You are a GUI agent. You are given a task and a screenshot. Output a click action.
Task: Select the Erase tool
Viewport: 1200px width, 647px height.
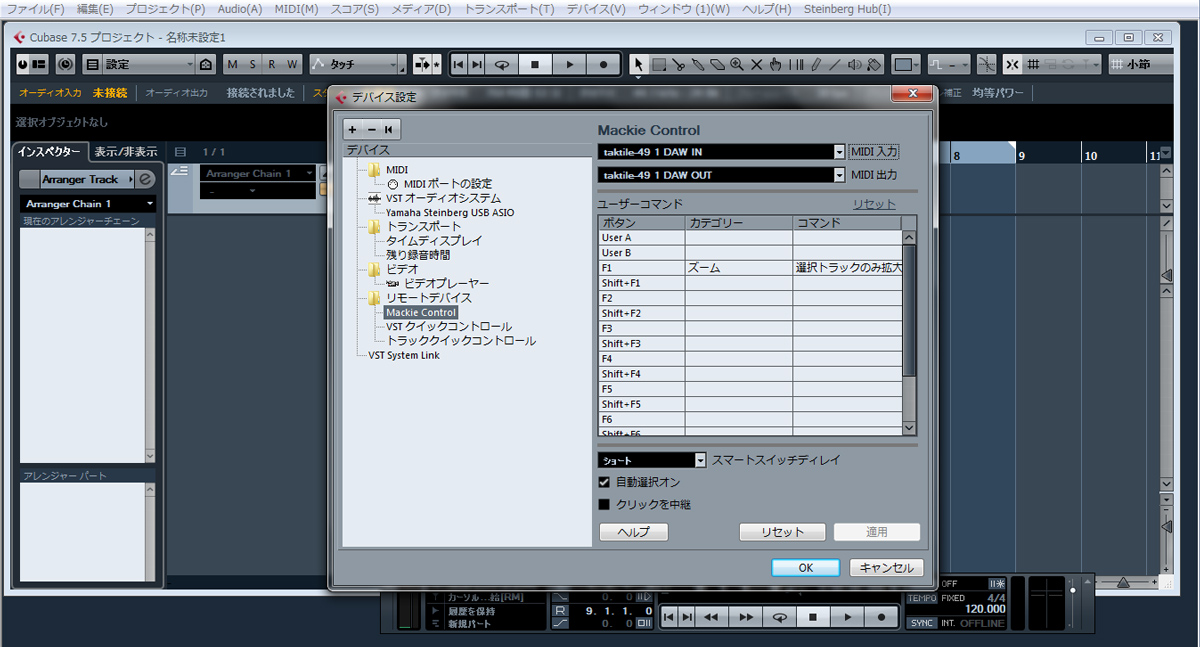pyautogui.click(x=717, y=64)
